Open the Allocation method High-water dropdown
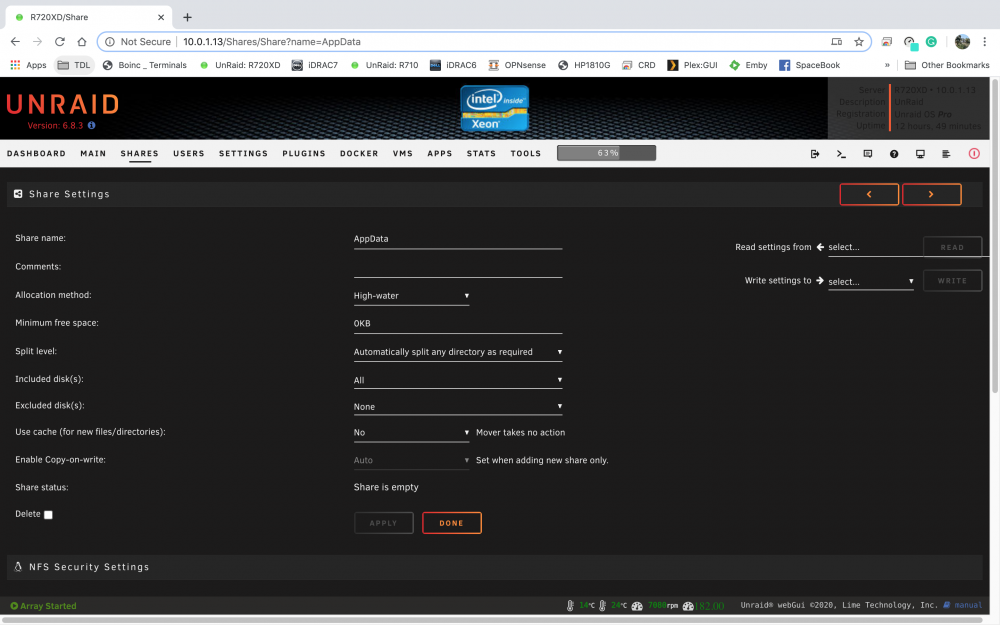The width and height of the screenshot is (1000, 625). tap(411, 296)
